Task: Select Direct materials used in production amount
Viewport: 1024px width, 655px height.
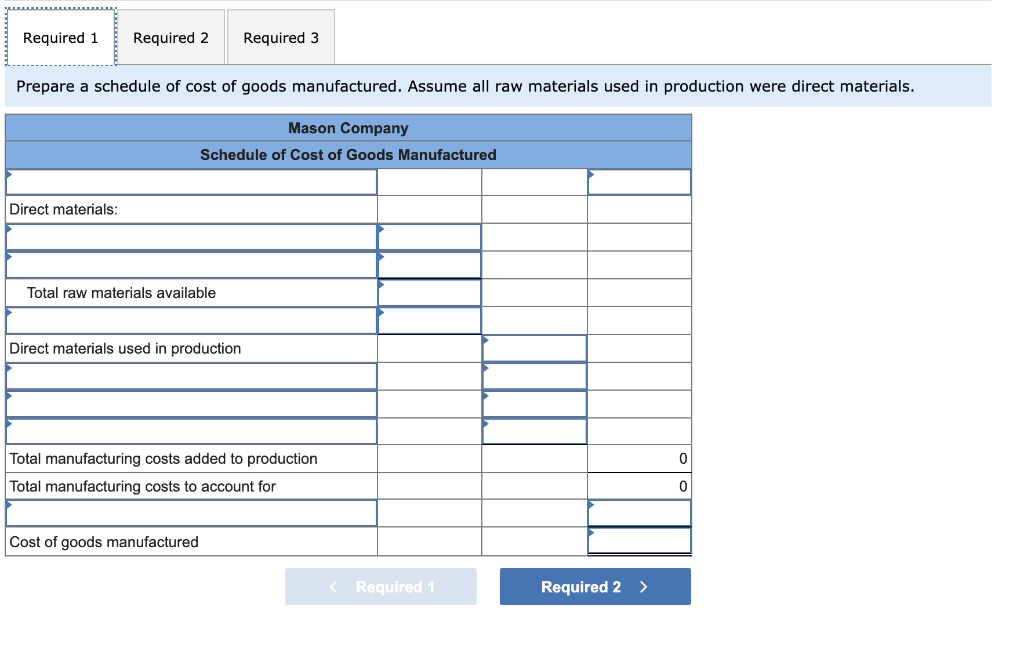Action: (534, 348)
